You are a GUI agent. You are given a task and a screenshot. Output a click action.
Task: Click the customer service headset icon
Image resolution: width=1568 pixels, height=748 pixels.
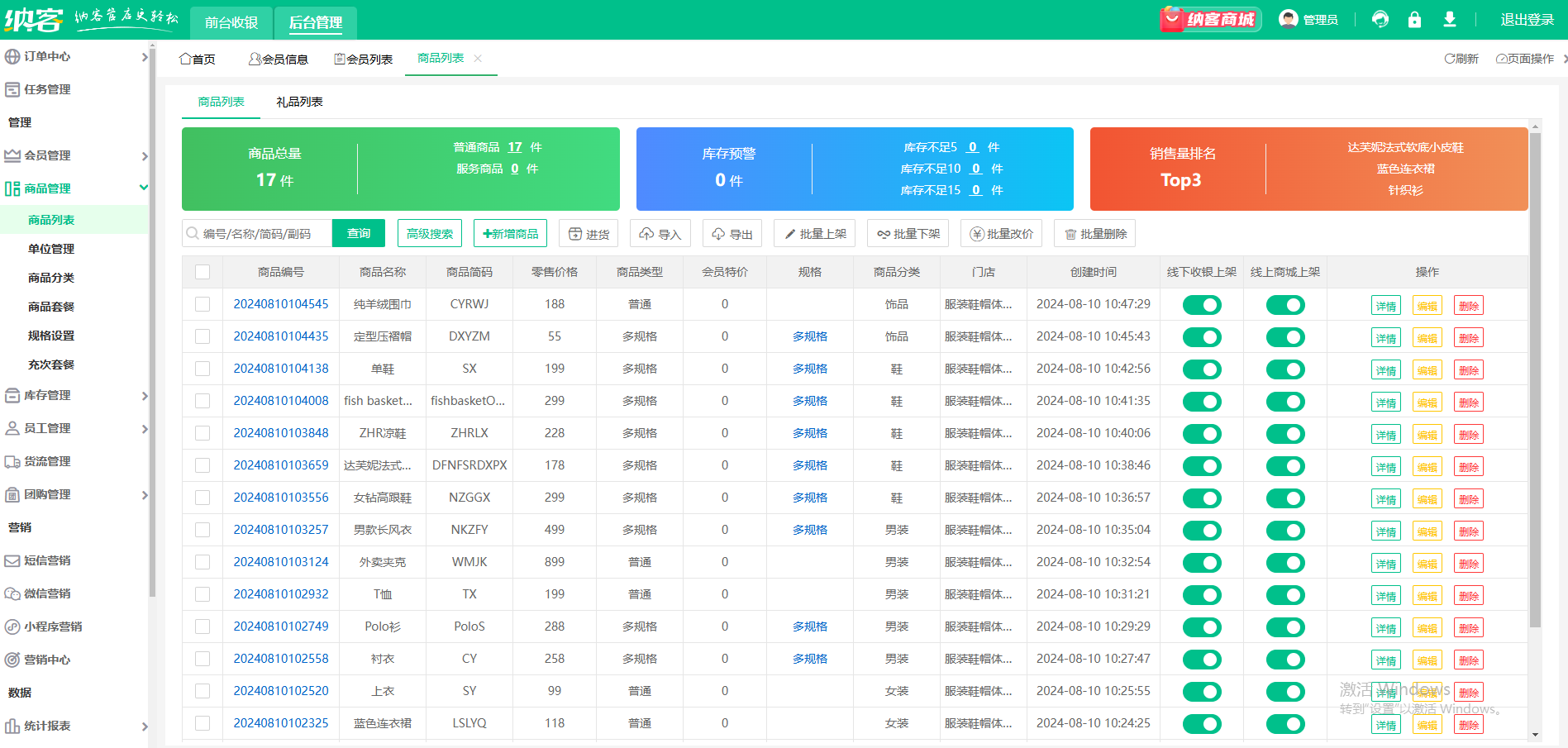pyautogui.click(x=1380, y=20)
